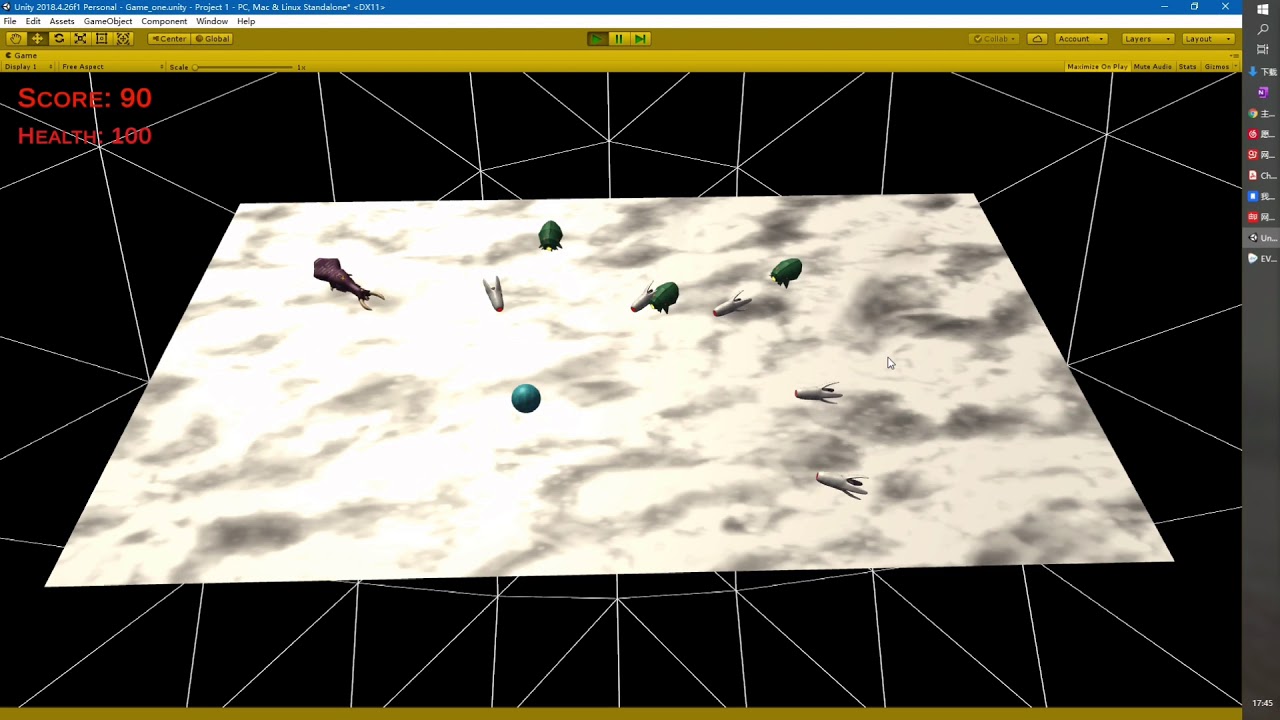The width and height of the screenshot is (1280, 720).
Task: Switch to Unity taskbar entry
Action: [x=1262, y=238]
